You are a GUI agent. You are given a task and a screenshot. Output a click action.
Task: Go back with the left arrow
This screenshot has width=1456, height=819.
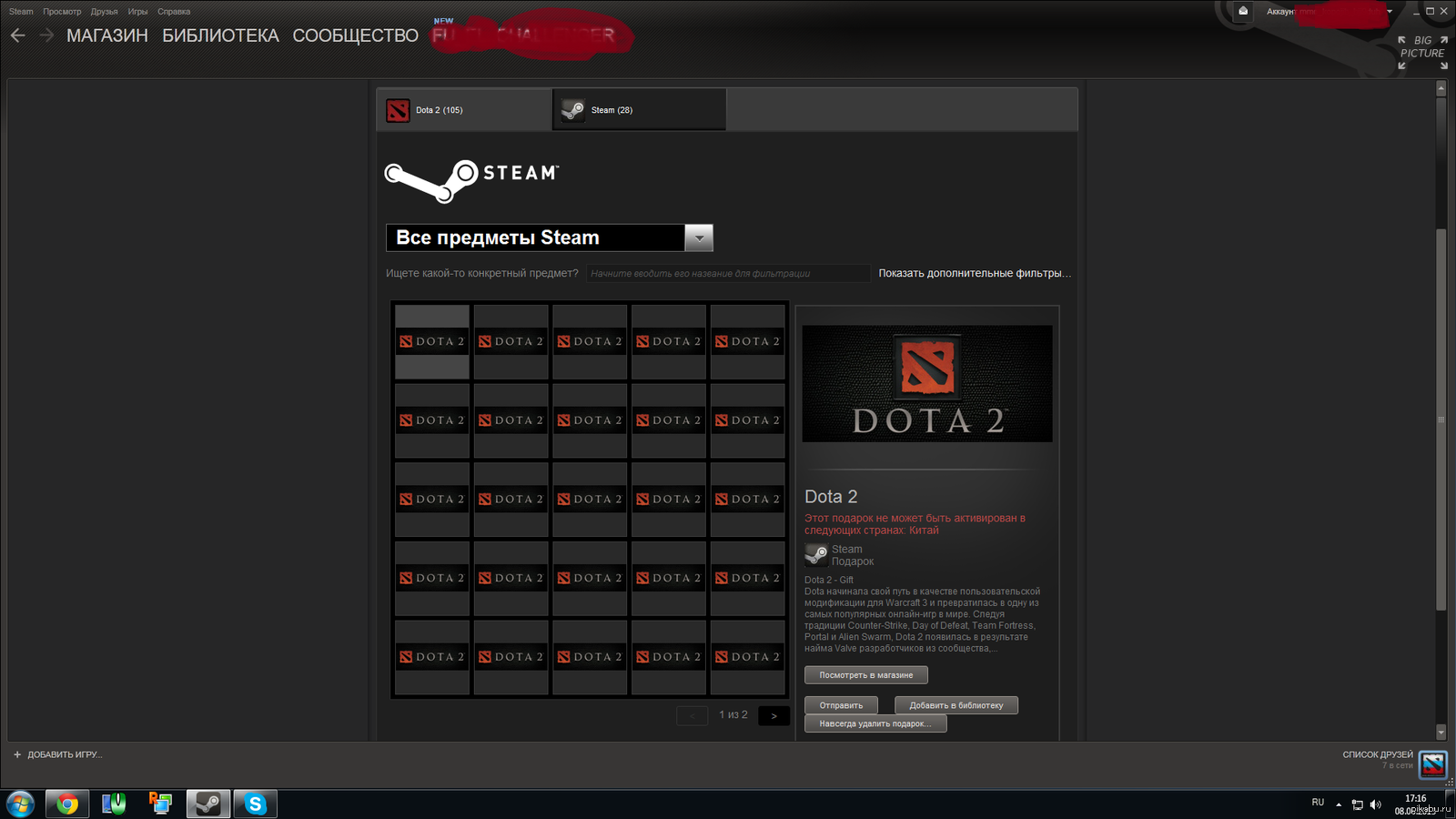click(x=18, y=35)
